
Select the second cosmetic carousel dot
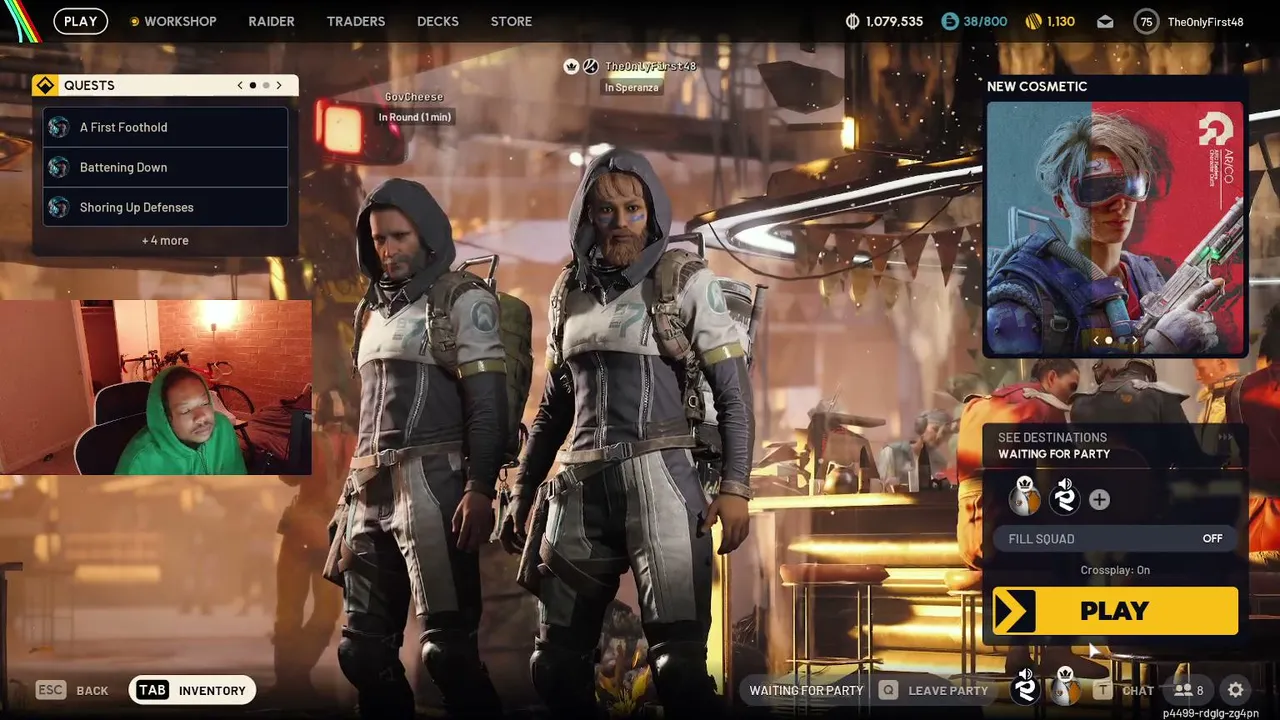(1121, 340)
